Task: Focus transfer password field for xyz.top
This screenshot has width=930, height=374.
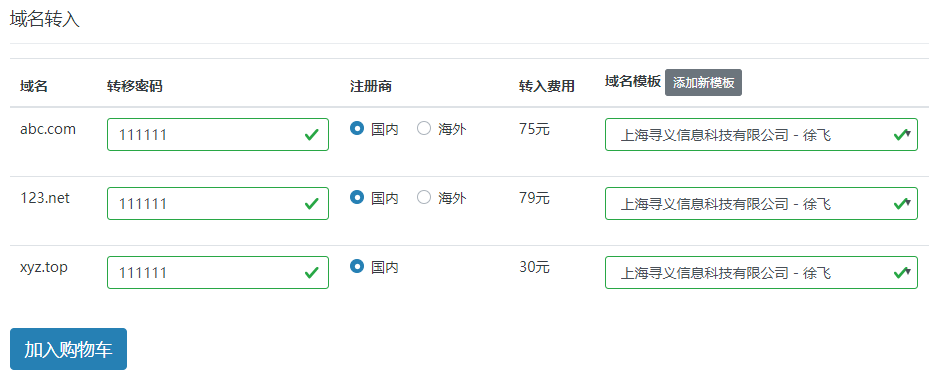Action: coord(218,273)
